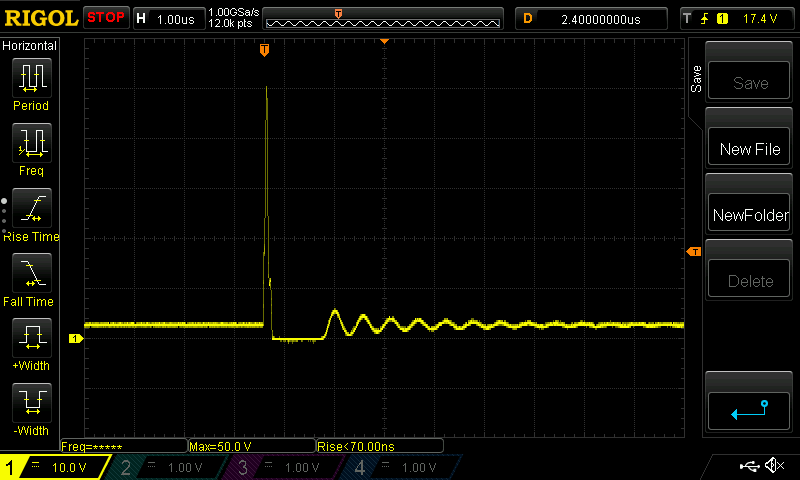Click the trigger source channel 1 badge
Viewport: 800px width, 480px height.
click(x=722, y=19)
